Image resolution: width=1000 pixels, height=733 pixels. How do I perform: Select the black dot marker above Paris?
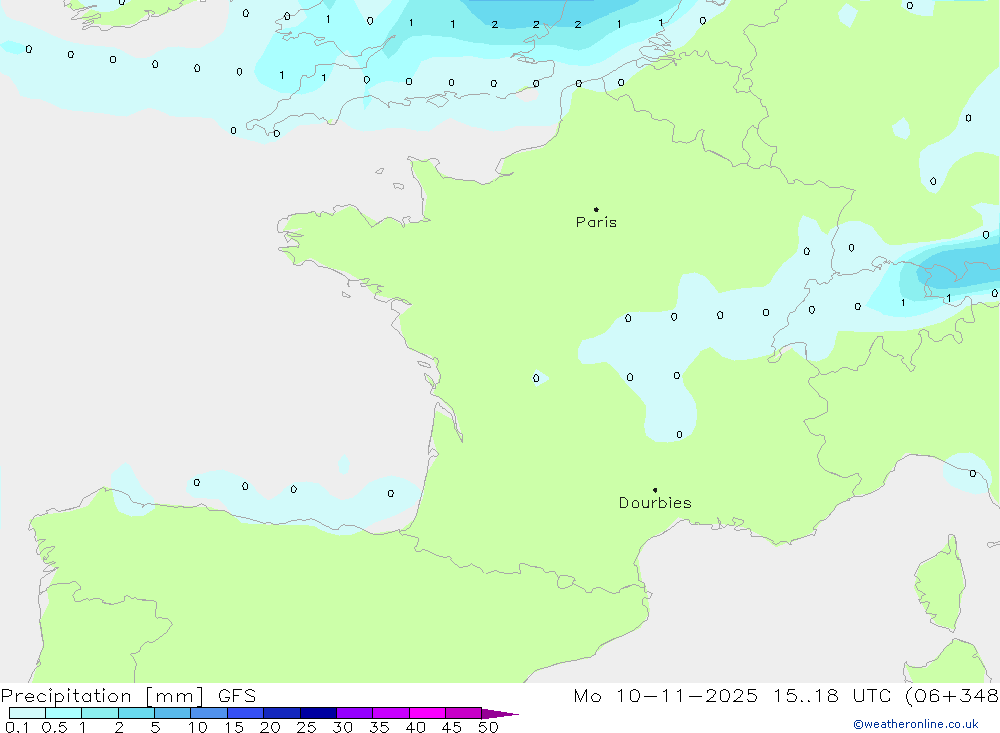click(596, 209)
